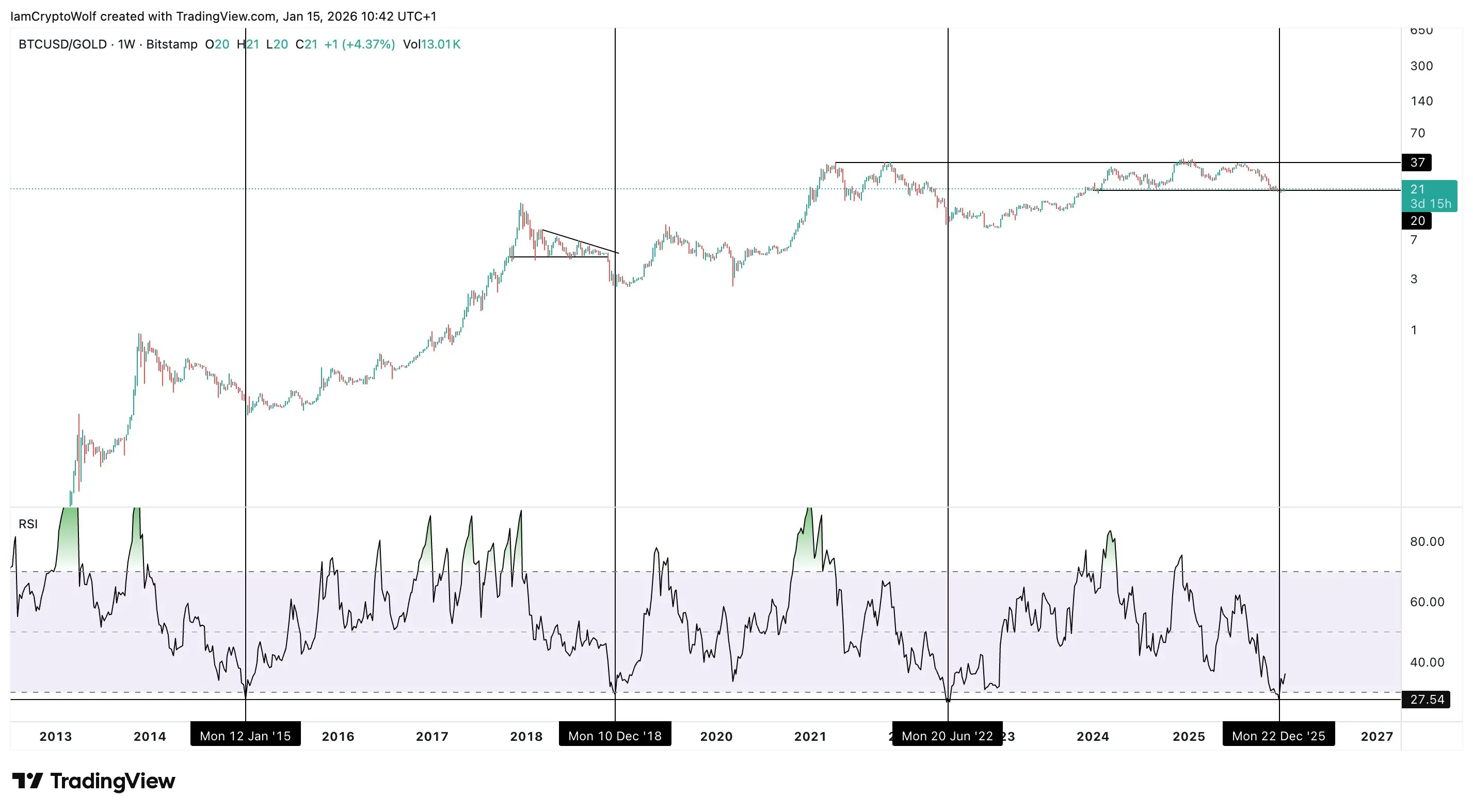Click the 27.54 RSI level label
The height and width of the screenshot is (812, 1473).
click(x=1426, y=700)
